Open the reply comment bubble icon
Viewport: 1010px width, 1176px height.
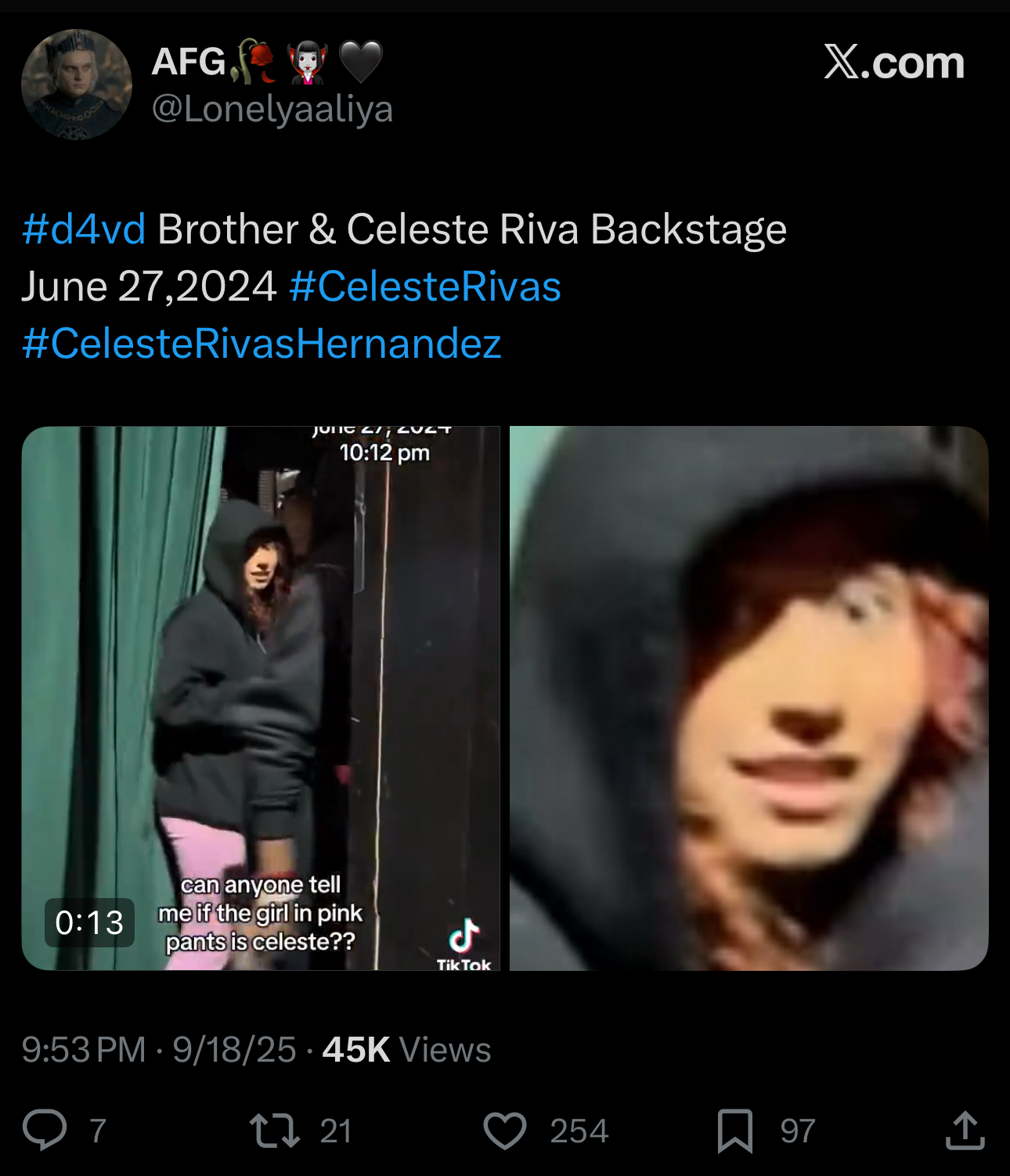pyautogui.click(x=45, y=1130)
